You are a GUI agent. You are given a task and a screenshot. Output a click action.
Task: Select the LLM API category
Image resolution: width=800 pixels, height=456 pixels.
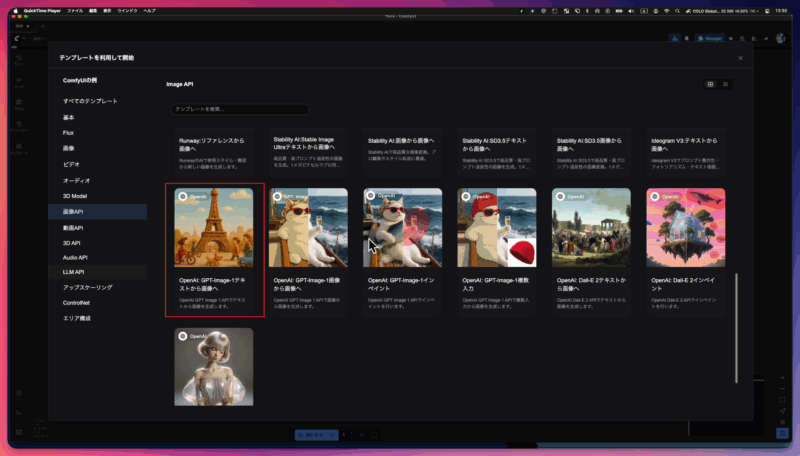point(74,272)
